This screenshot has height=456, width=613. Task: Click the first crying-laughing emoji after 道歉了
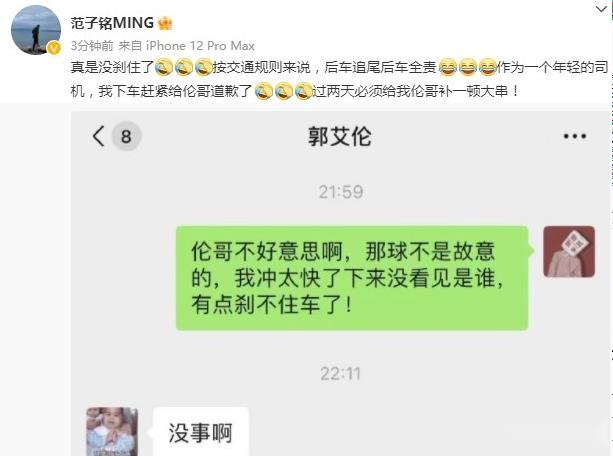point(264,91)
